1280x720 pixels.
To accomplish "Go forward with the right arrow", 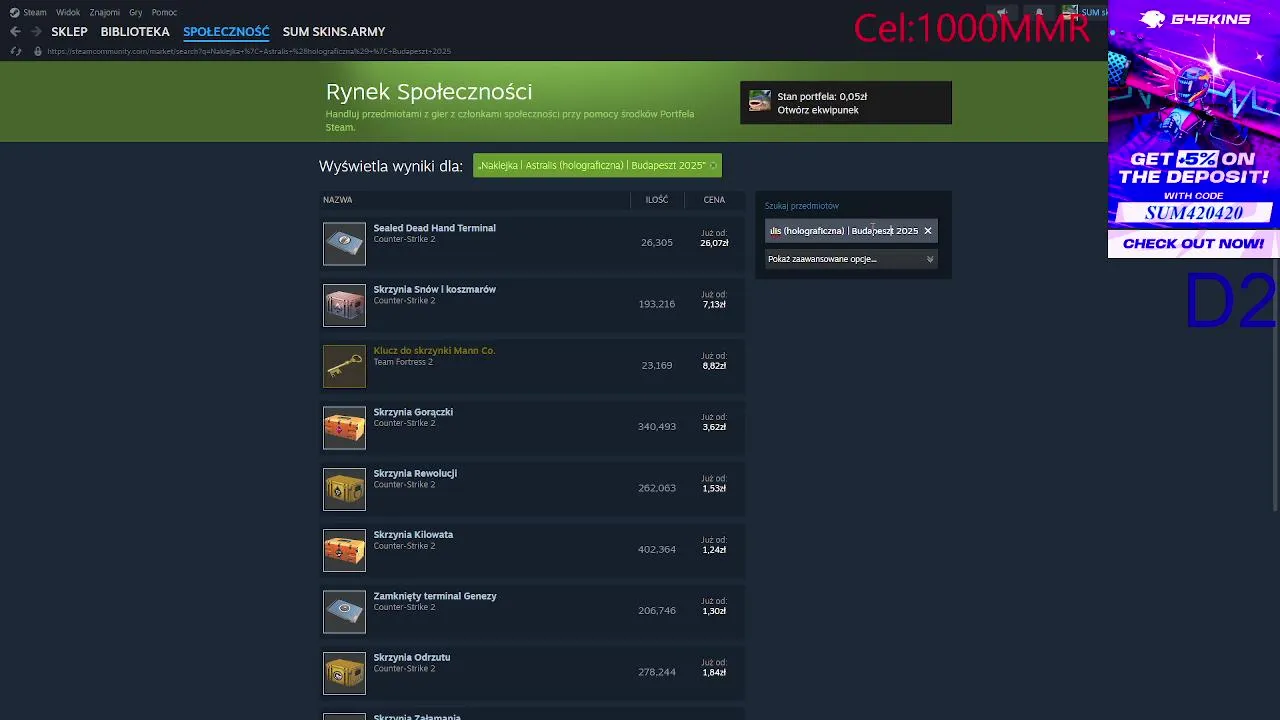I will click(36, 32).
